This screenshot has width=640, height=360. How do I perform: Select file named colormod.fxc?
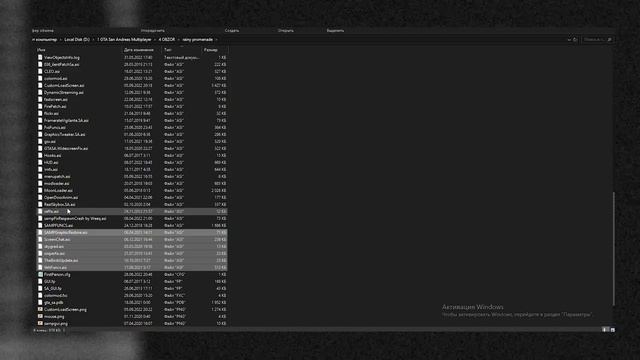tap(56, 296)
